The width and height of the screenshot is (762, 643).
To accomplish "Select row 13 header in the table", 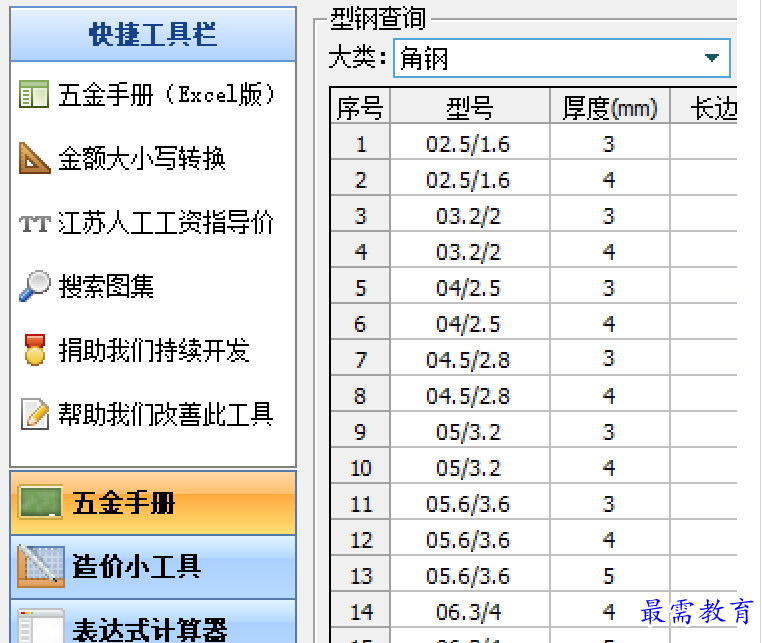I will [x=360, y=573].
